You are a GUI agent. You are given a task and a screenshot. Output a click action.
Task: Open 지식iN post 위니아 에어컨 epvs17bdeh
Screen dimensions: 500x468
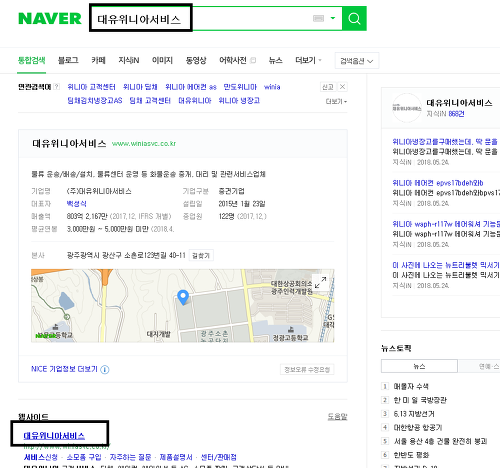(x=438, y=183)
